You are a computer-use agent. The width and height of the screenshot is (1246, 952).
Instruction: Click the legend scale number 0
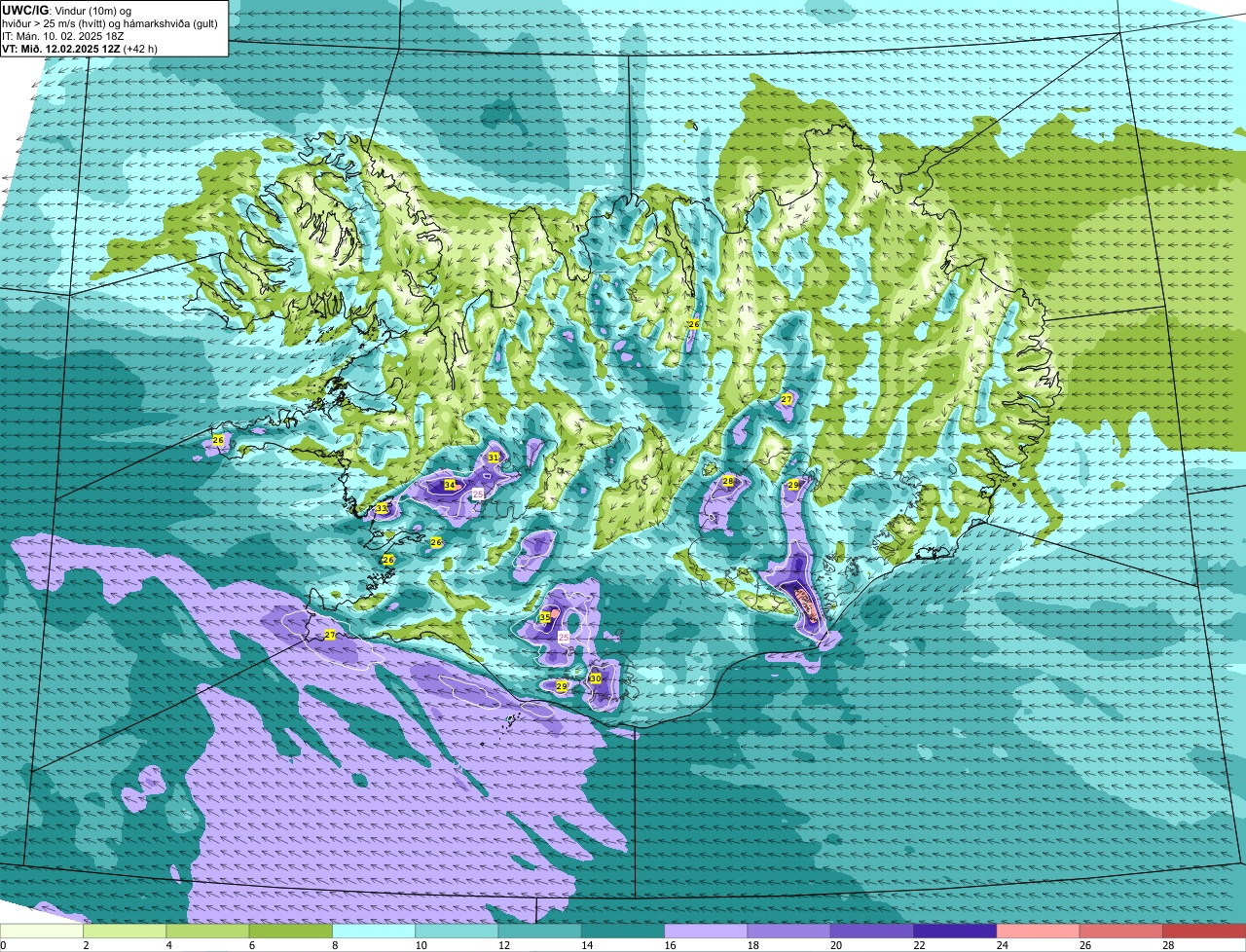[4, 945]
